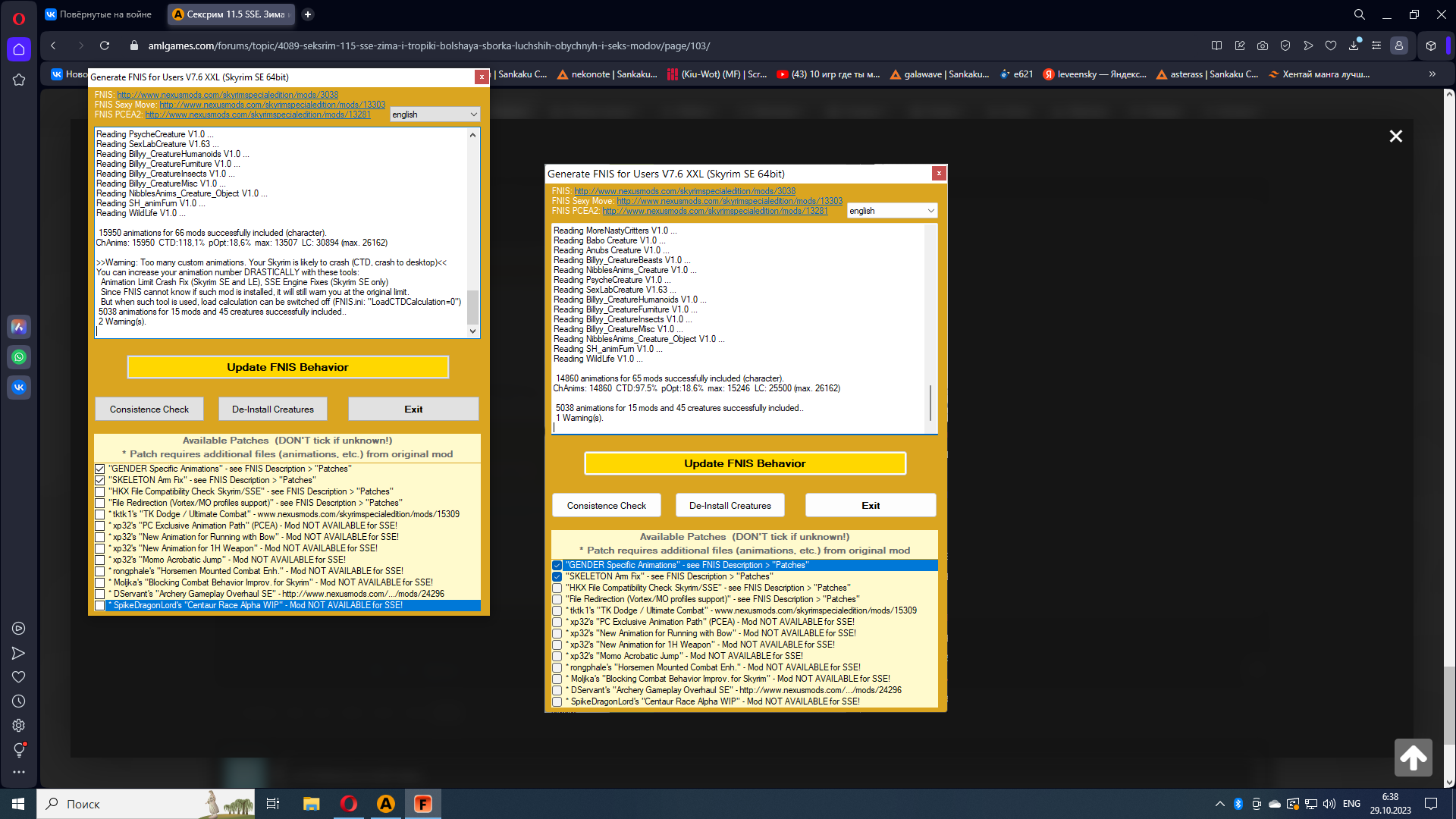Open Opera downloads icon in toolbar
The width and height of the screenshot is (1456, 819).
pyautogui.click(x=1354, y=45)
